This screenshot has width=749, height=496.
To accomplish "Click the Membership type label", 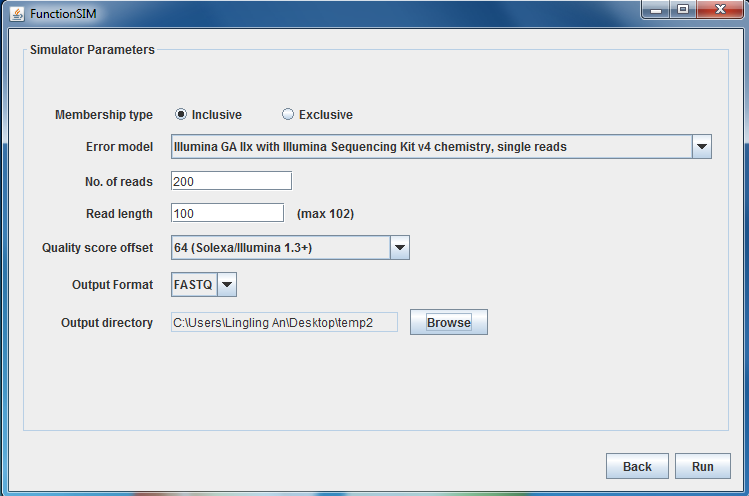I will (104, 115).
